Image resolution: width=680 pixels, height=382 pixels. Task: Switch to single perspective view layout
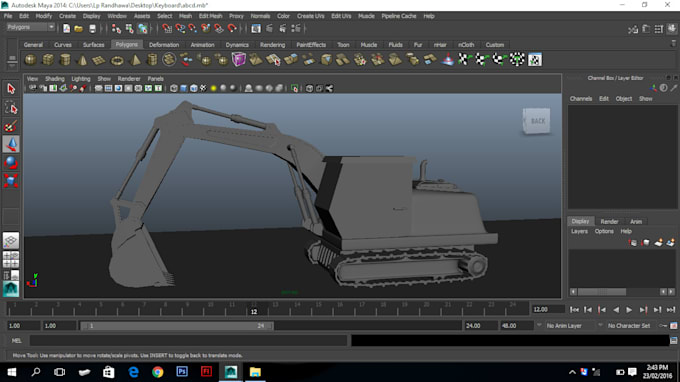[11, 241]
